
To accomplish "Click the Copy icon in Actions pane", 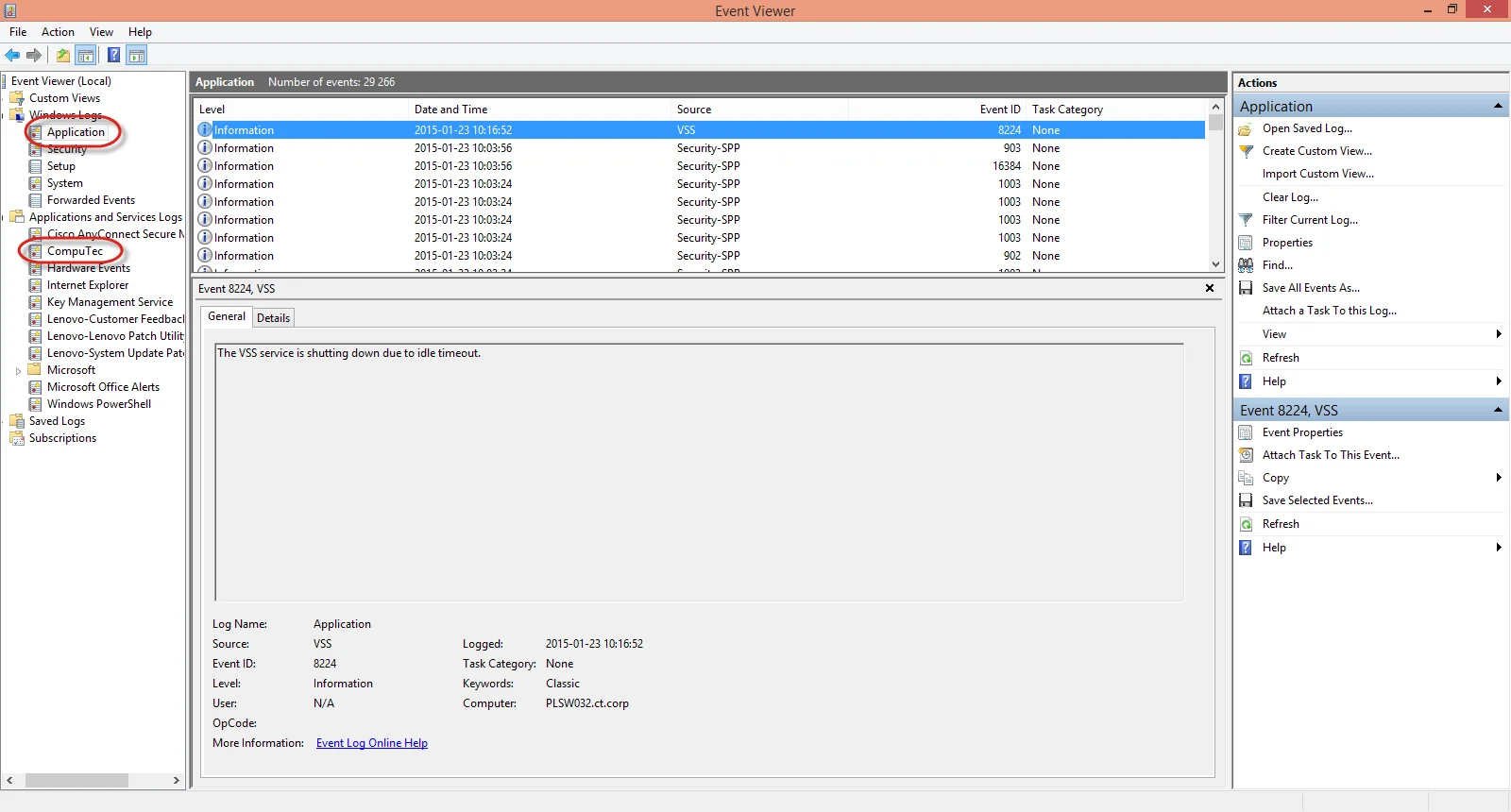I will (x=1246, y=478).
